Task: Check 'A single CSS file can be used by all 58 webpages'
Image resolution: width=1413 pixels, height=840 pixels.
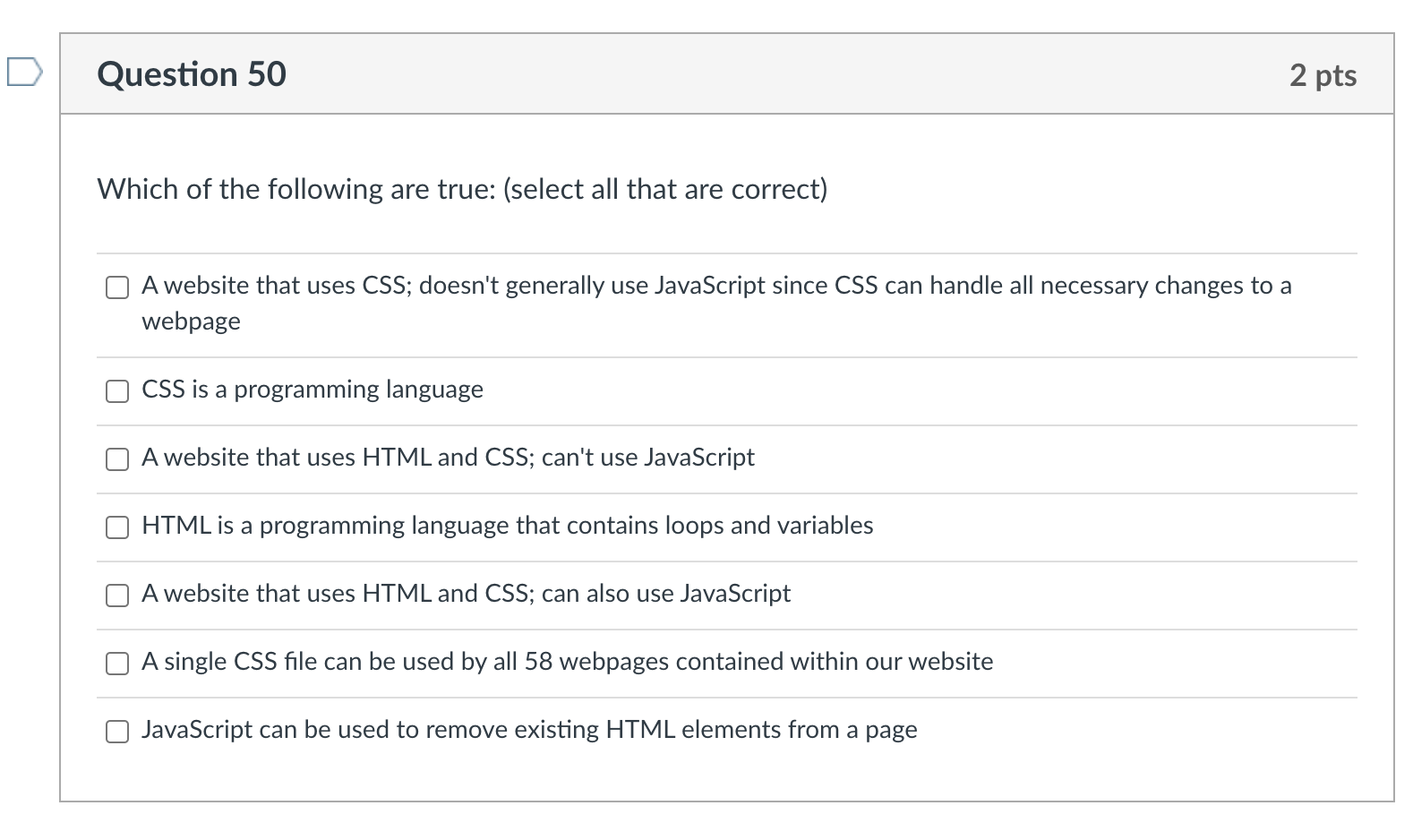Action: [117, 664]
